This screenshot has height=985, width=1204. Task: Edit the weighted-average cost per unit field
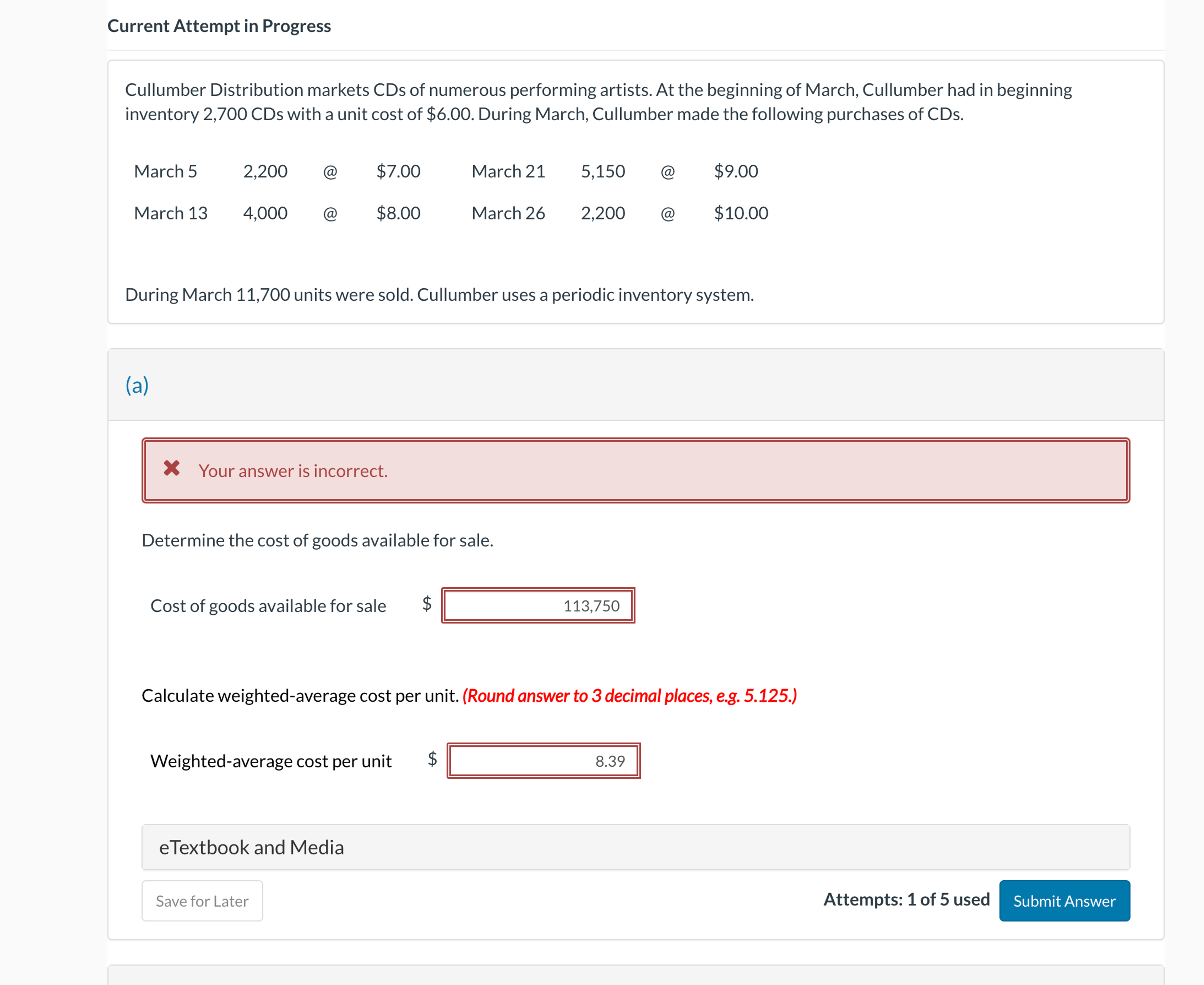pyautogui.click(x=543, y=760)
